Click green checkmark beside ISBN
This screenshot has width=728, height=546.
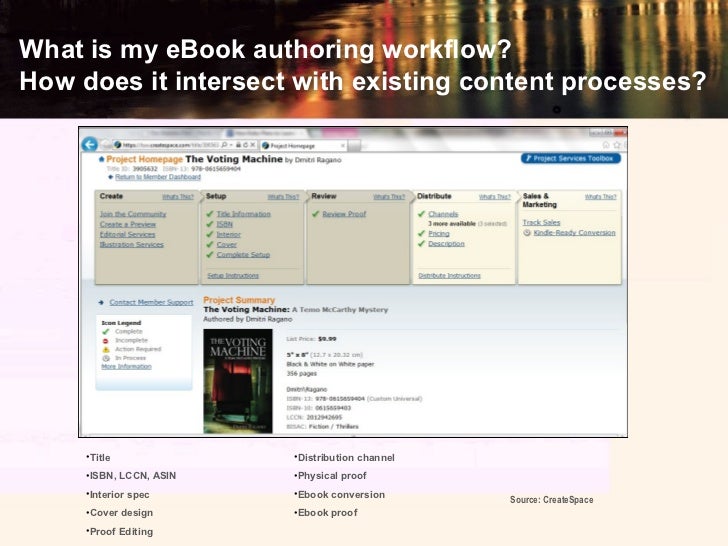click(x=210, y=224)
